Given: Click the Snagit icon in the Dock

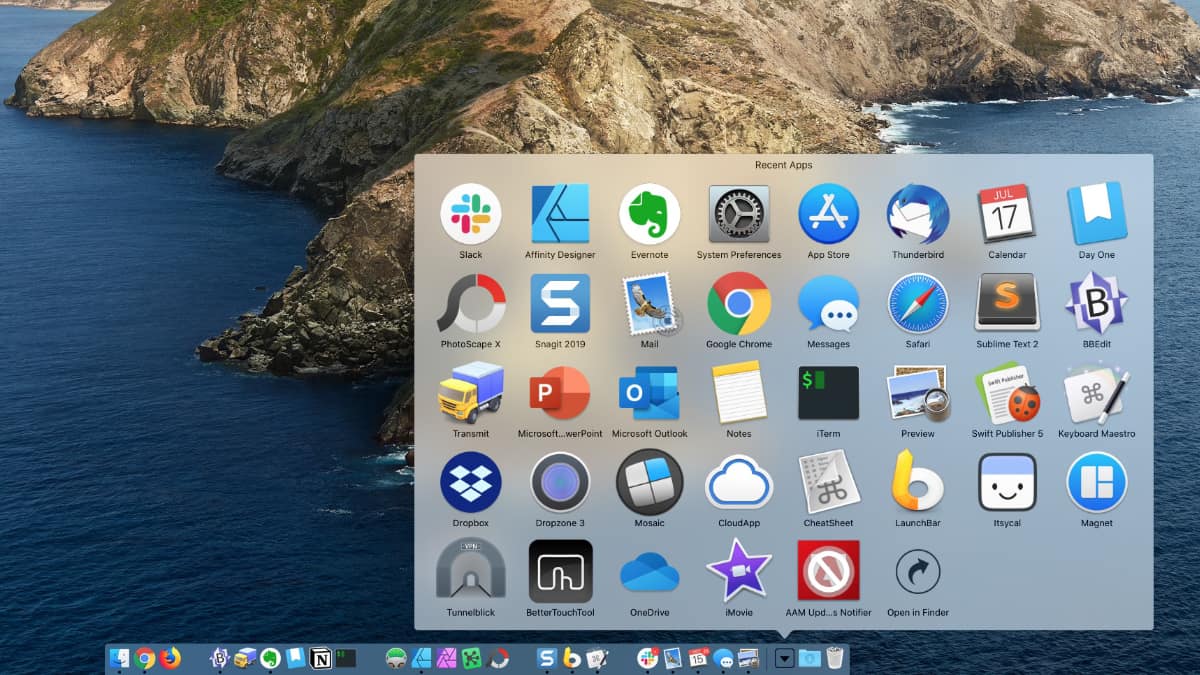Looking at the screenshot, I should point(547,657).
